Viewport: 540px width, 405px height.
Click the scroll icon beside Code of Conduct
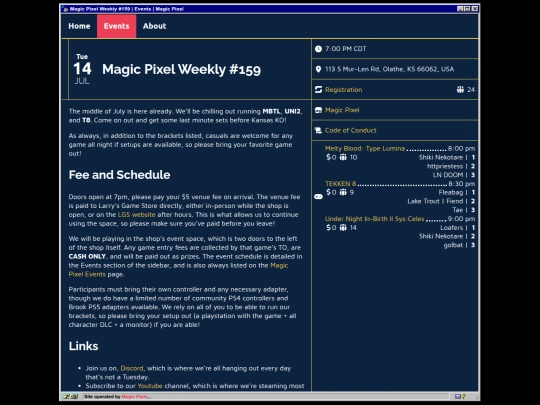(x=318, y=130)
